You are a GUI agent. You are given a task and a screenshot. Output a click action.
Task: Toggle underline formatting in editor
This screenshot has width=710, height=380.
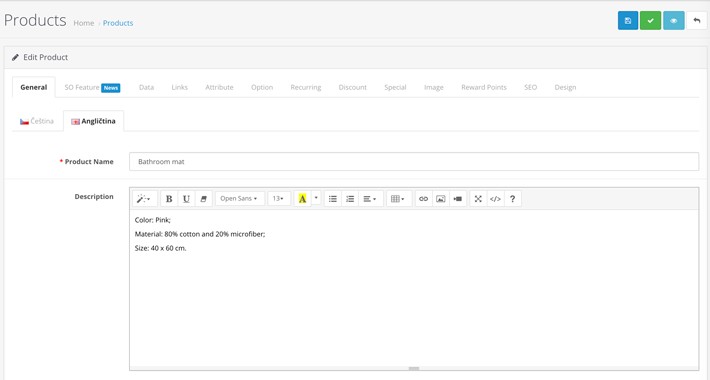(186, 198)
